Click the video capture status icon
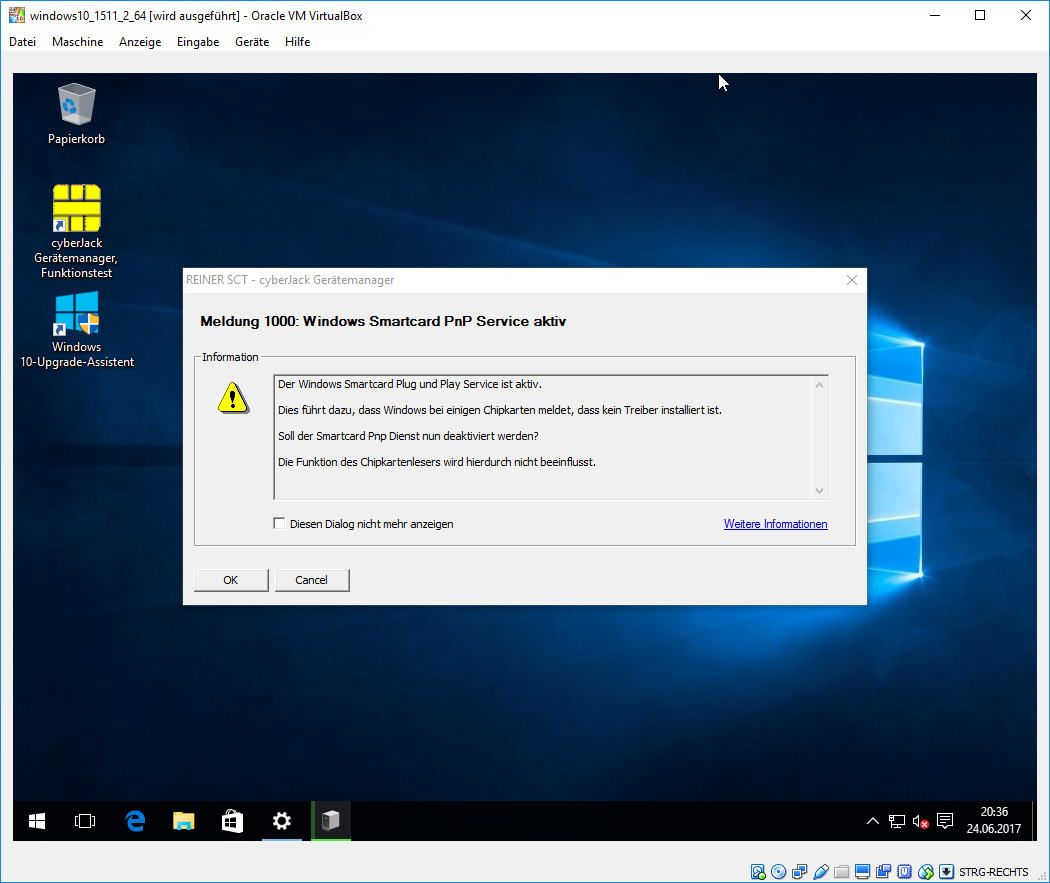1050x883 pixels. (x=884, y=872)
